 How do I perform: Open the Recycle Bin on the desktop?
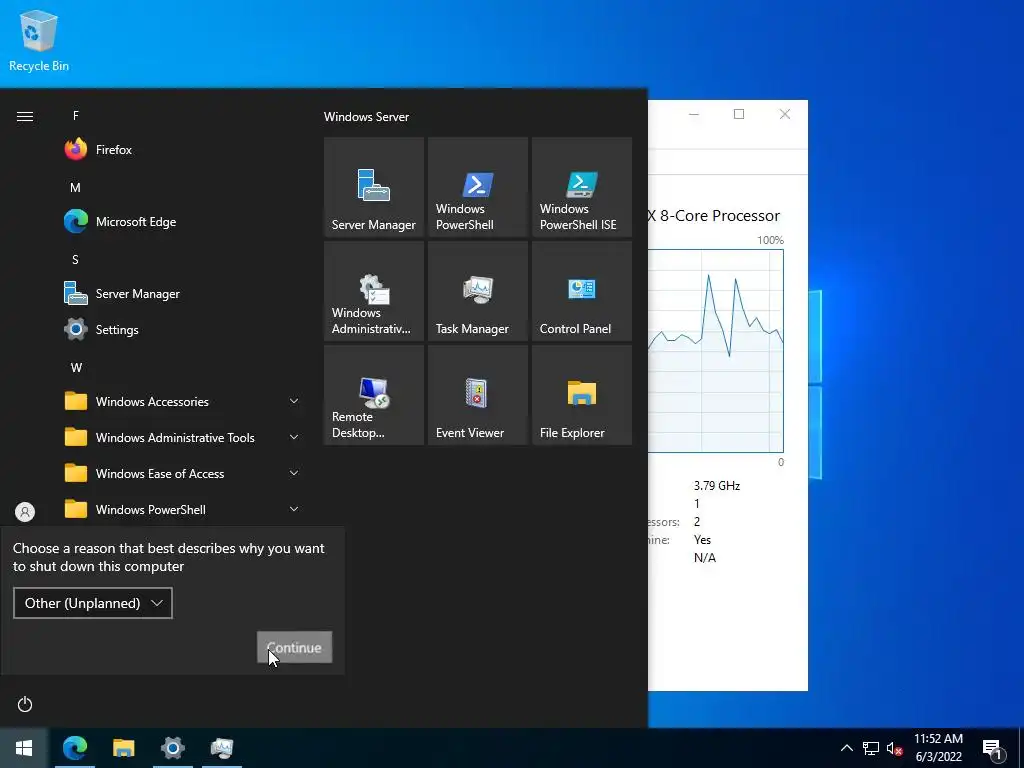39,40
